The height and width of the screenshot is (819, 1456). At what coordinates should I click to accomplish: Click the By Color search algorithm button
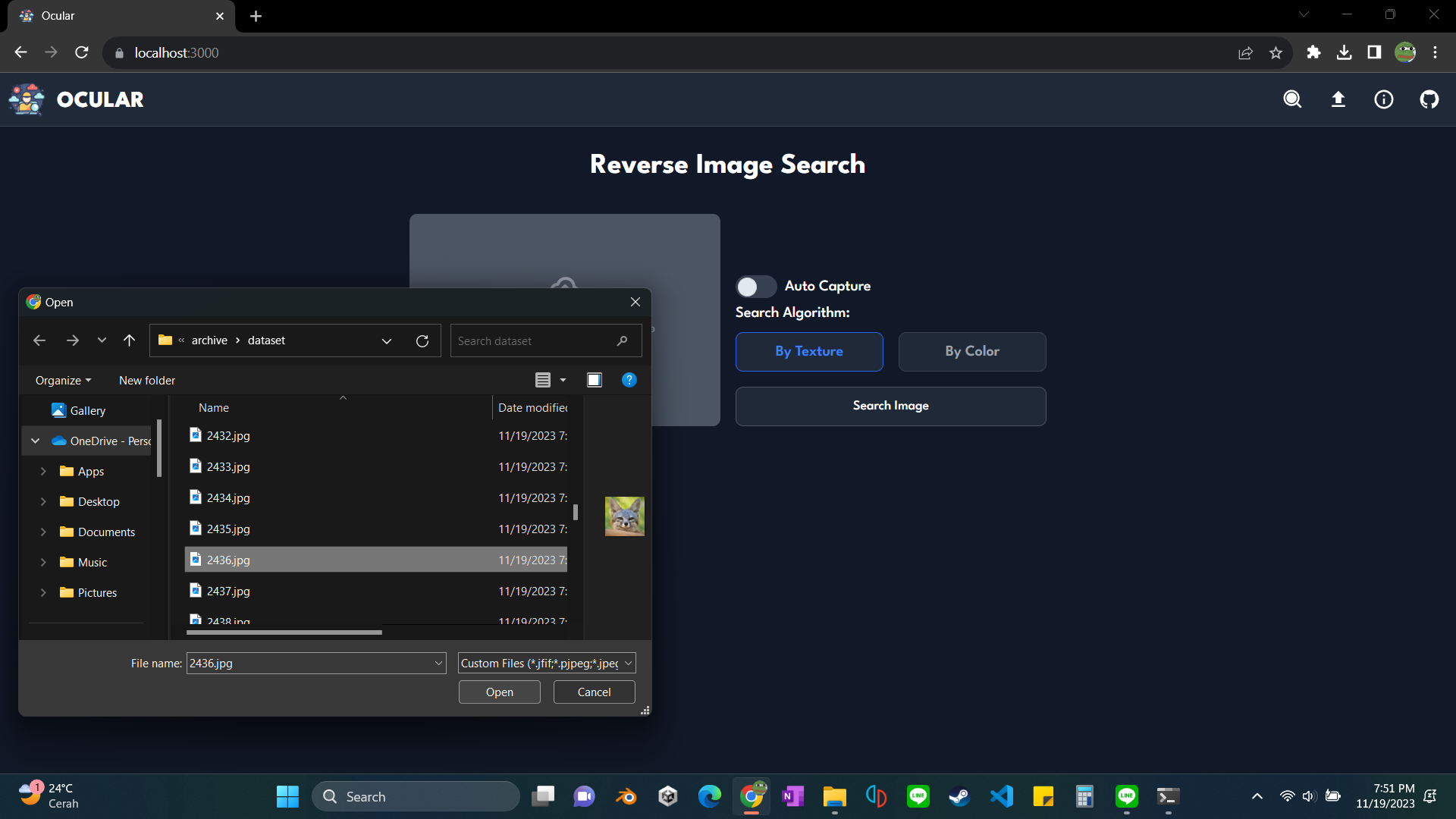[971, 351]
